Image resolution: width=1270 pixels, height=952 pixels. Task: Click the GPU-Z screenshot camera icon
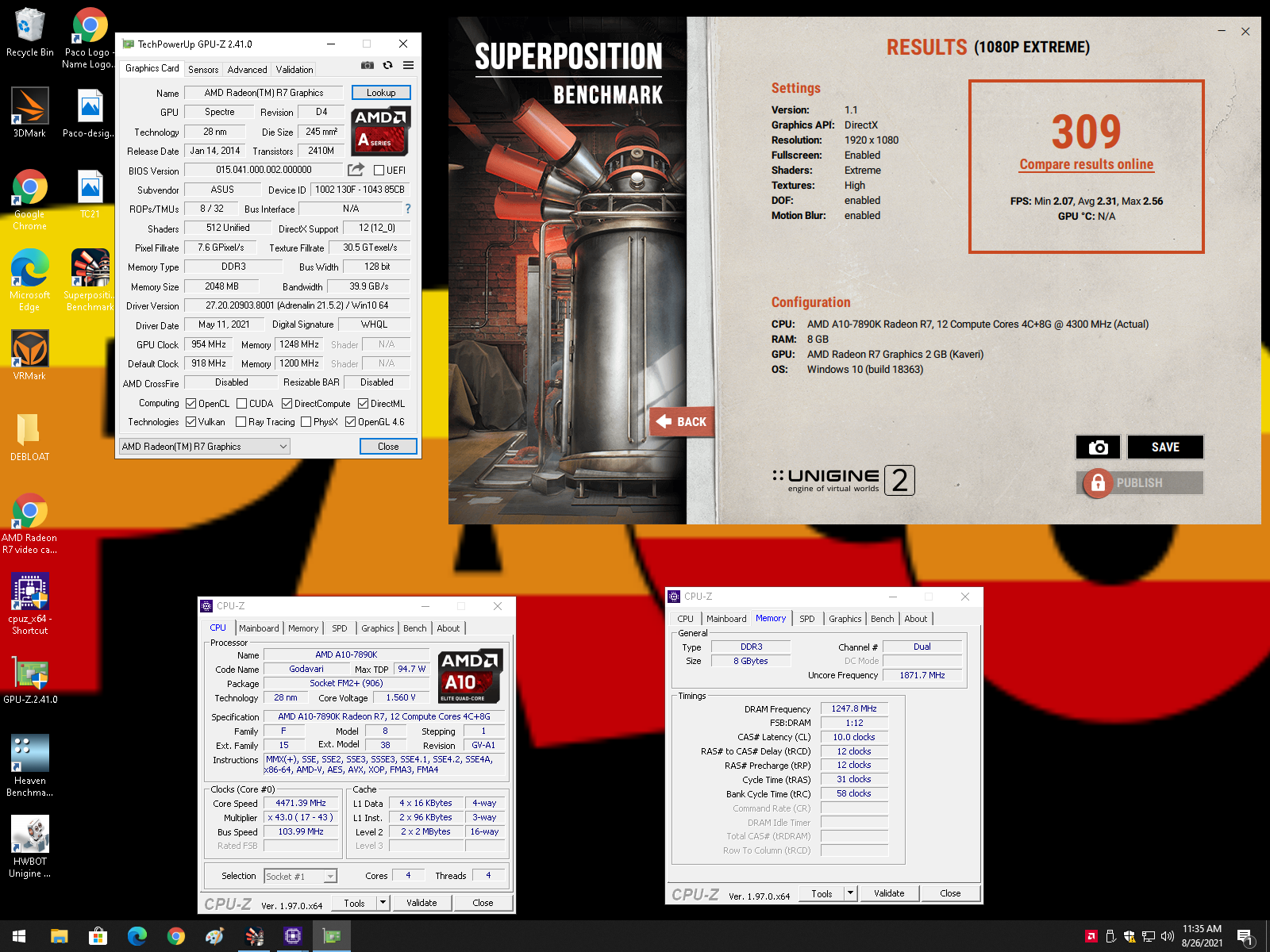click(368, 65)
